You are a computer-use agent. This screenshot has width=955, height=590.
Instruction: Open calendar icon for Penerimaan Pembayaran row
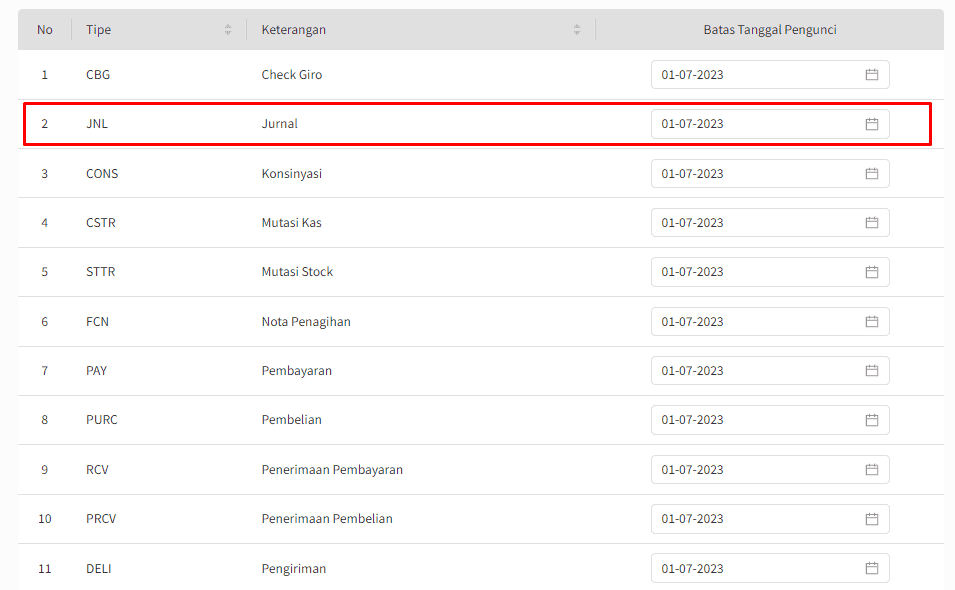tap(871, 470)
